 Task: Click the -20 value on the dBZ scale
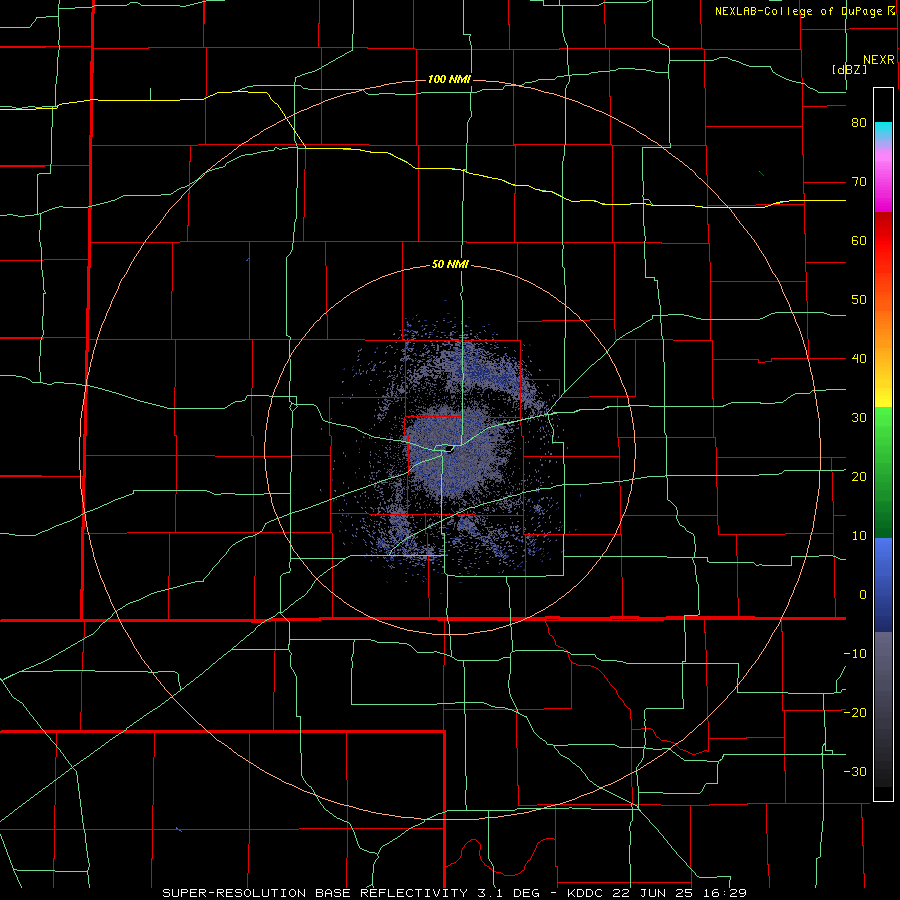[x=855, y=712]
